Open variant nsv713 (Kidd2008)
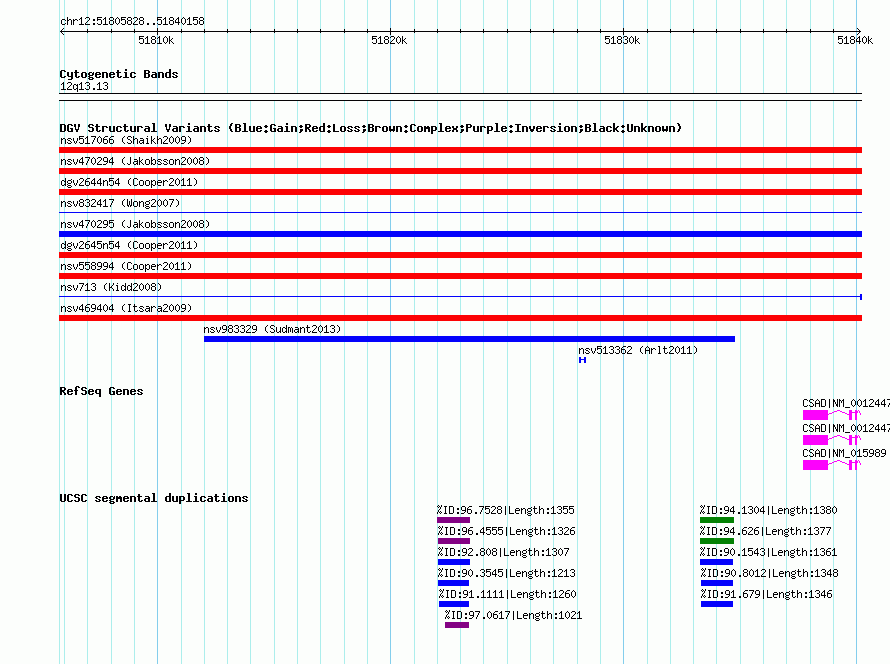 [x=111, y=287]
